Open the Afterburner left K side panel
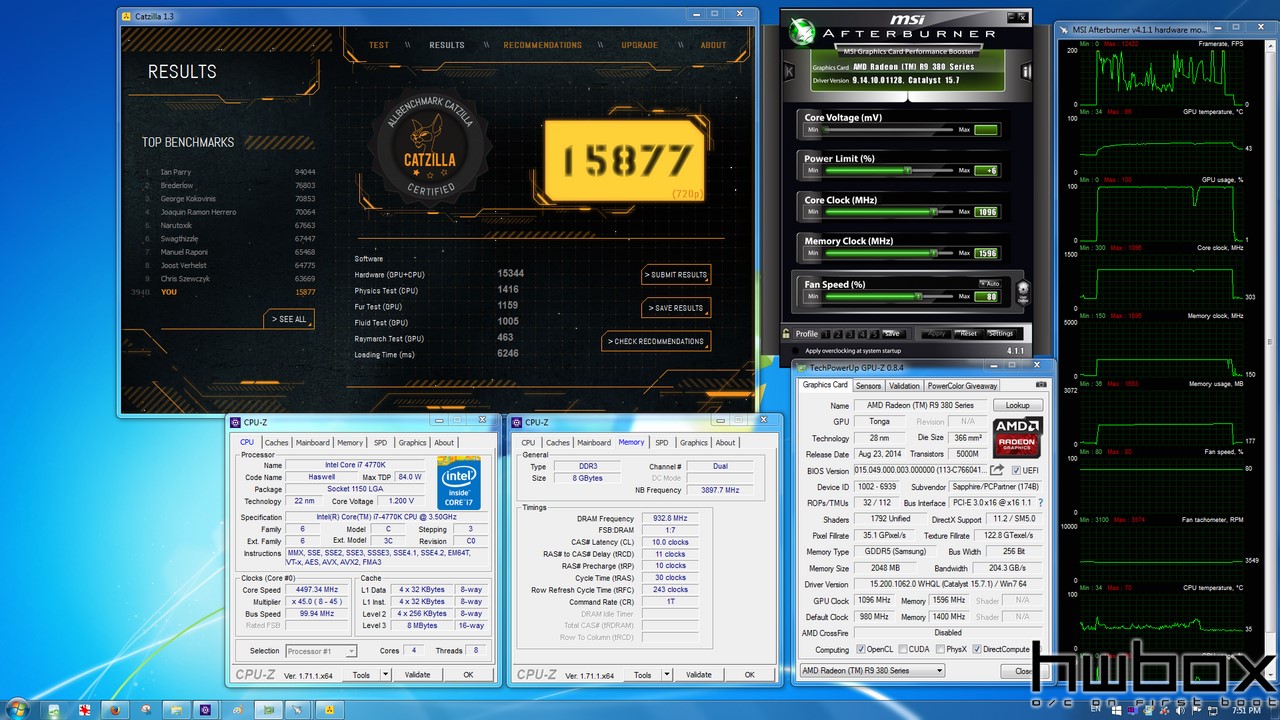Viewport: 1280px width, 720px height. (x=789, y=71)
